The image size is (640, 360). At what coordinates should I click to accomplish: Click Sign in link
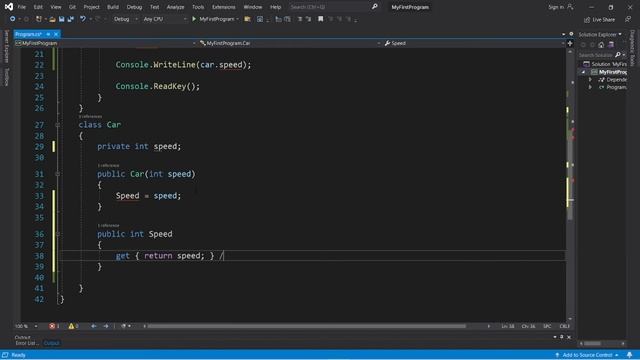coord(556,7)
